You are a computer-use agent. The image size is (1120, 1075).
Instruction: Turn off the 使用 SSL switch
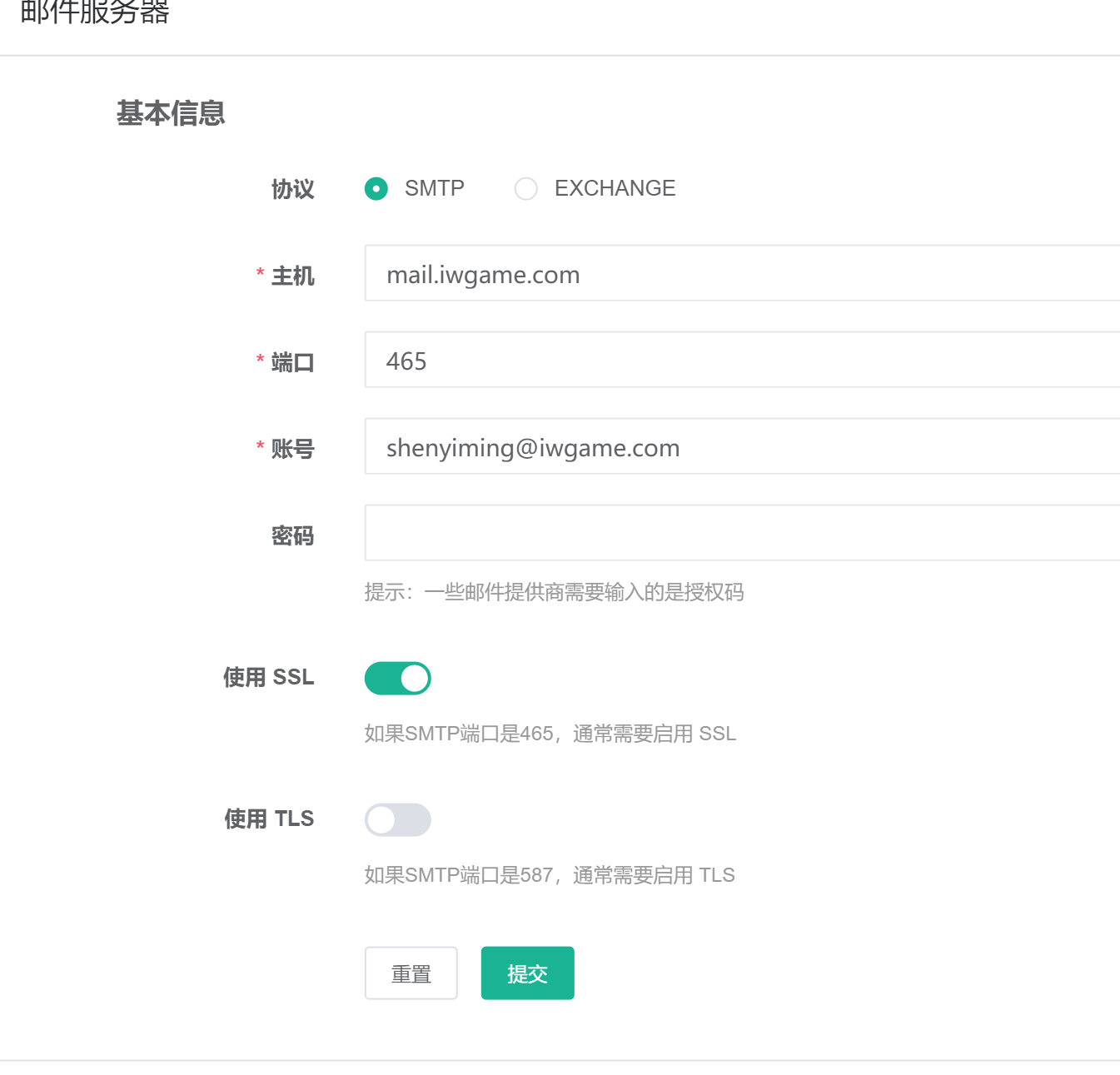[x=398, y=678]
